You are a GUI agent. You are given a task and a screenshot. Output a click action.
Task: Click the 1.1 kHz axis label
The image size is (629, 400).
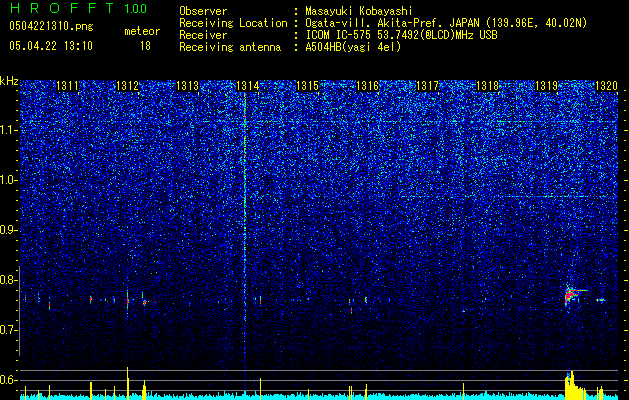tap(9, 130)
